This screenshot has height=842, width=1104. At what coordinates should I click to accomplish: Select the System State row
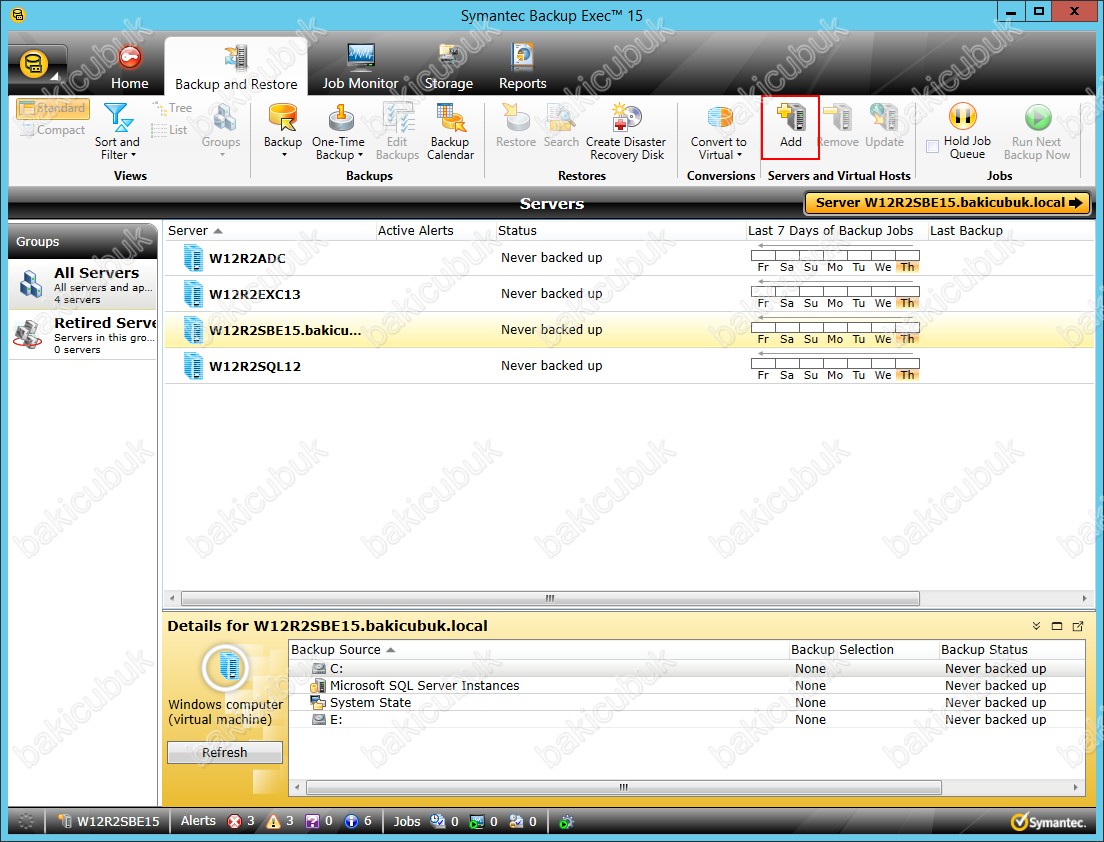687,703
